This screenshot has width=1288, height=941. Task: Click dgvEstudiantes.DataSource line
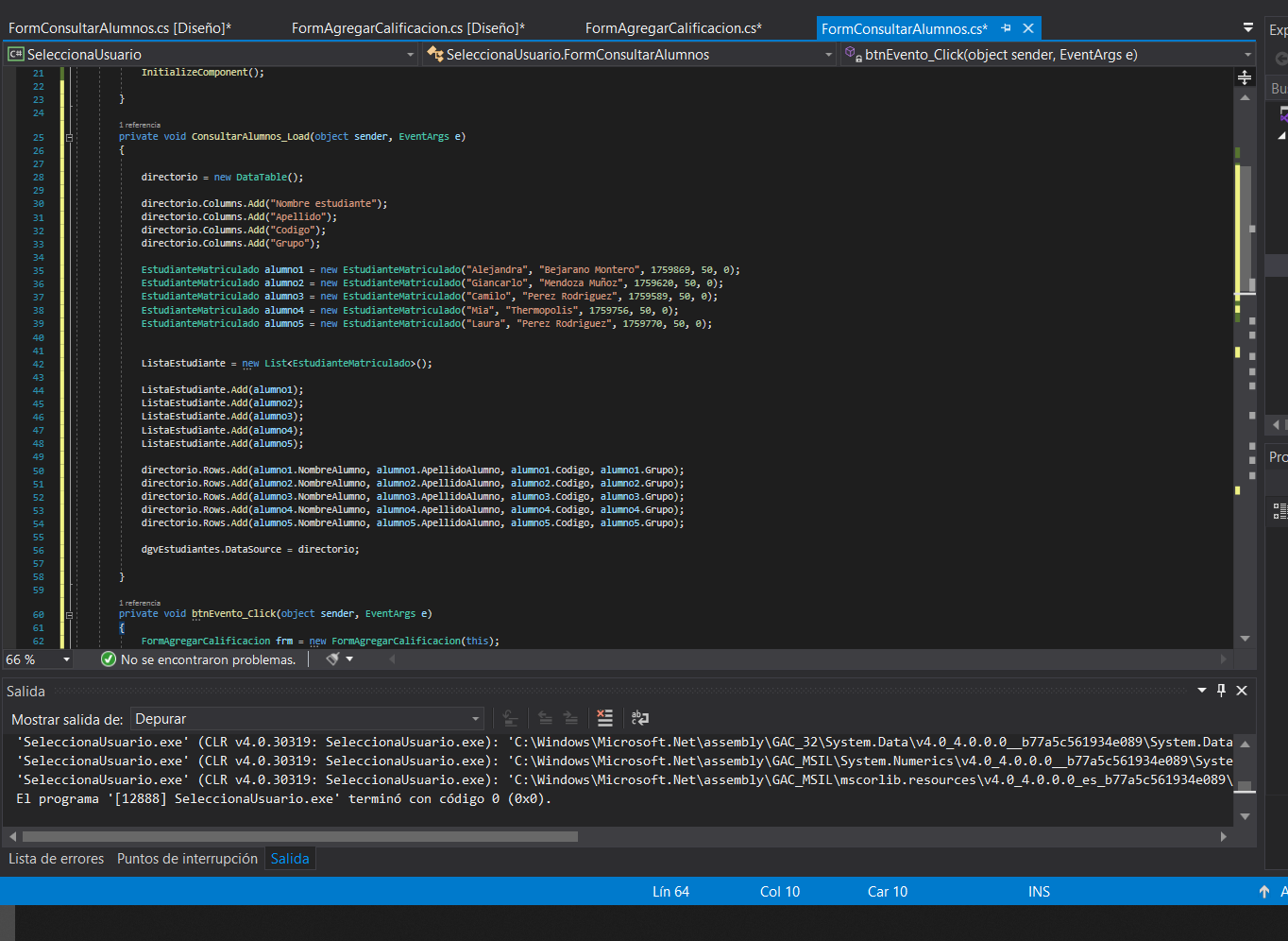click(250, 550)
